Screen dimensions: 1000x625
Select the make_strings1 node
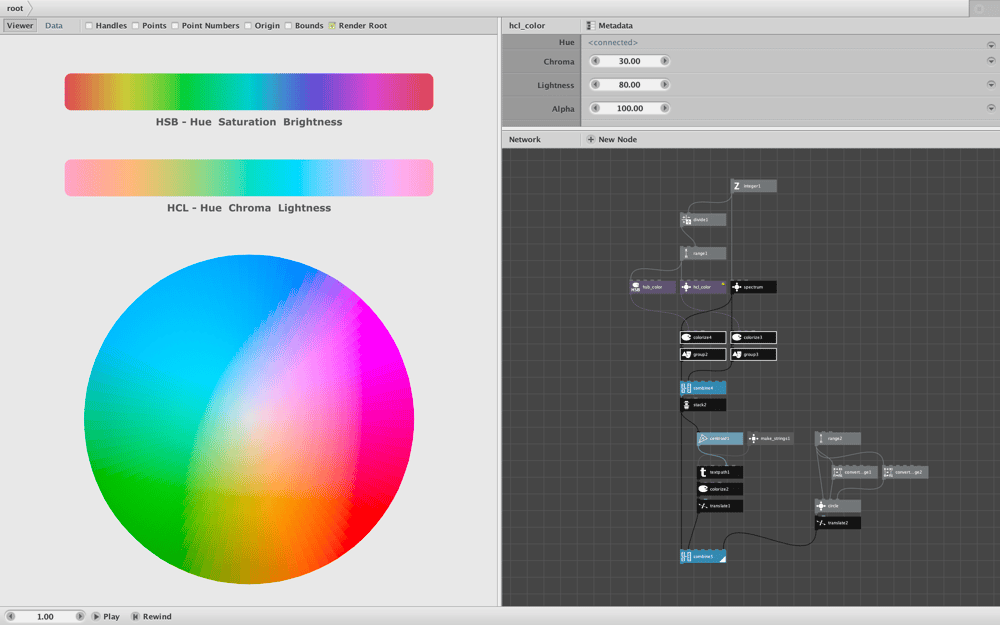tap(770, 439)
